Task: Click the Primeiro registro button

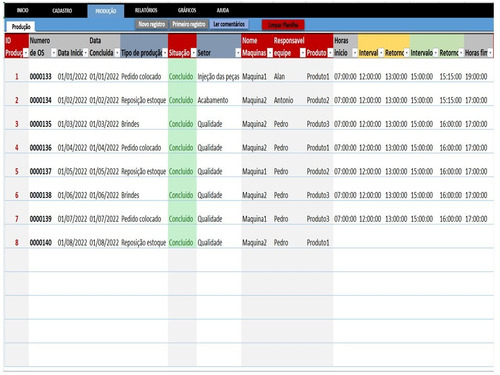Action: click(x=189, y=24)
